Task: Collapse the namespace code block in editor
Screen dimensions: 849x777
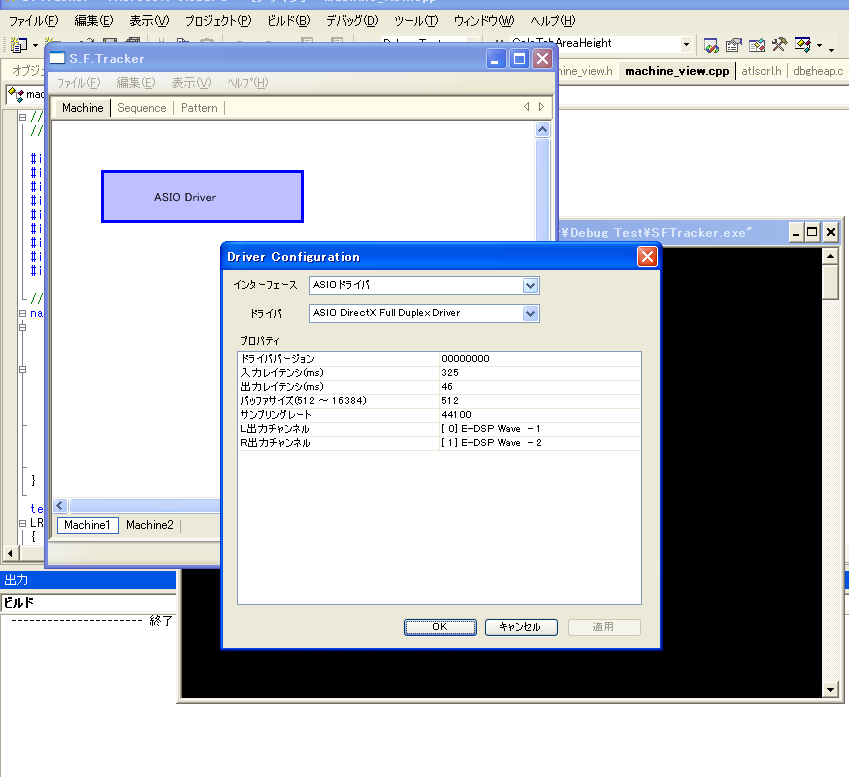Action: 23,313
